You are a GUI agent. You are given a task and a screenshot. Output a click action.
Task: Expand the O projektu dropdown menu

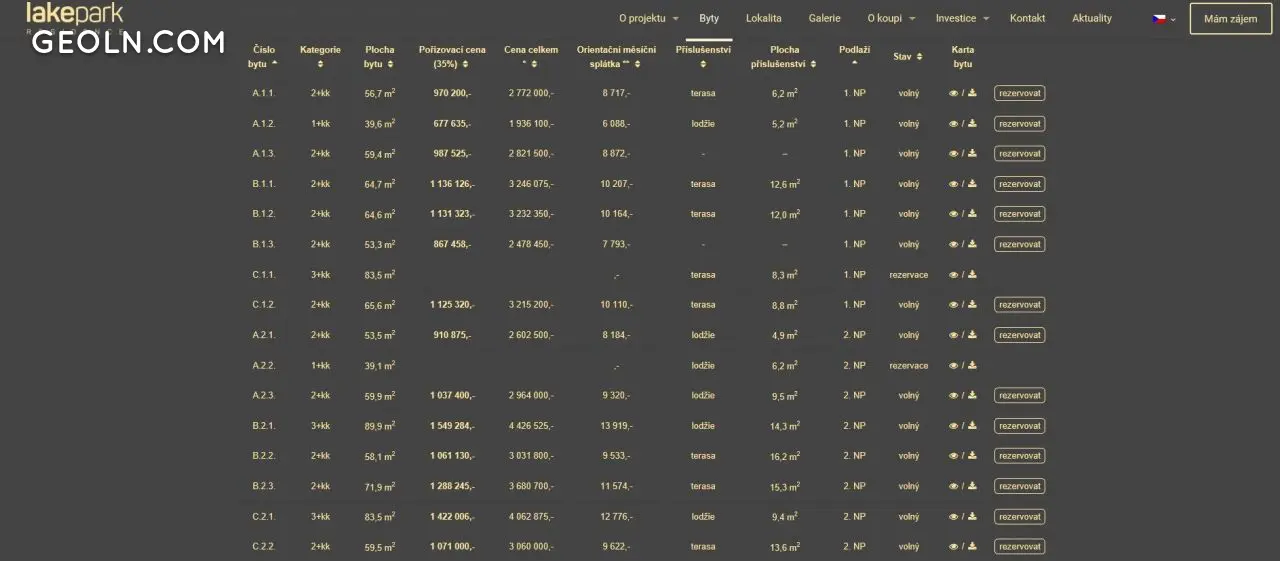click(x=648, y=18)
